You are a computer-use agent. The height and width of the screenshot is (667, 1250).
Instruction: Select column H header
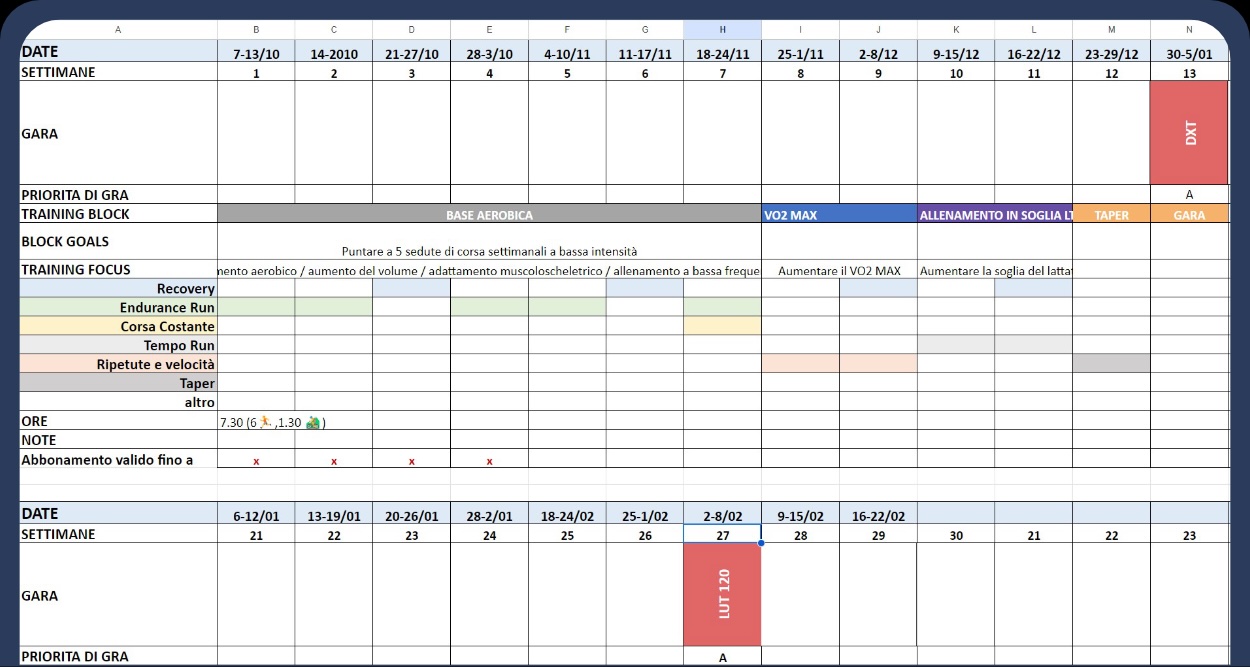(x=722, y=30)
